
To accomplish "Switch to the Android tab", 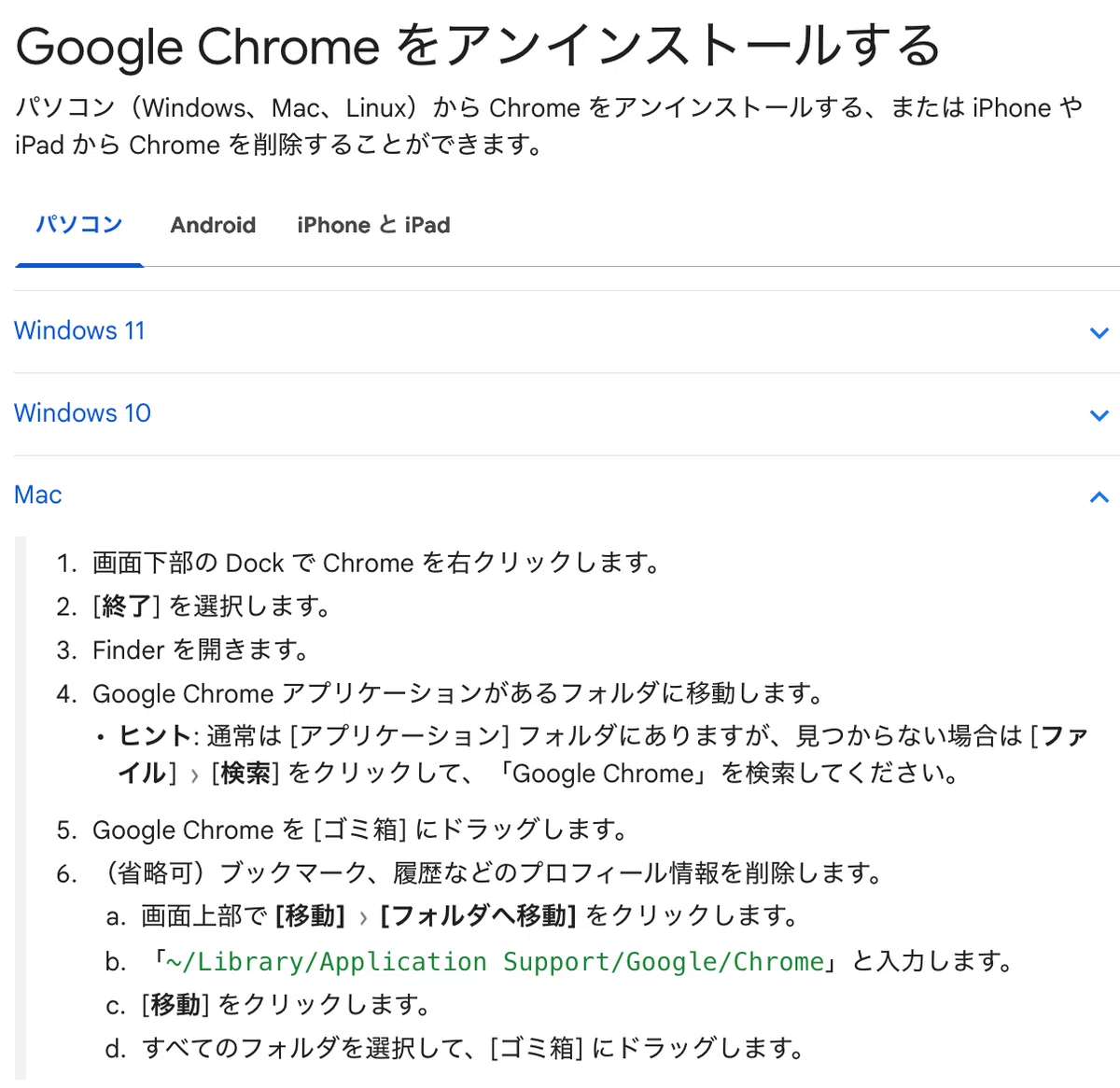I will click(213, 225).
